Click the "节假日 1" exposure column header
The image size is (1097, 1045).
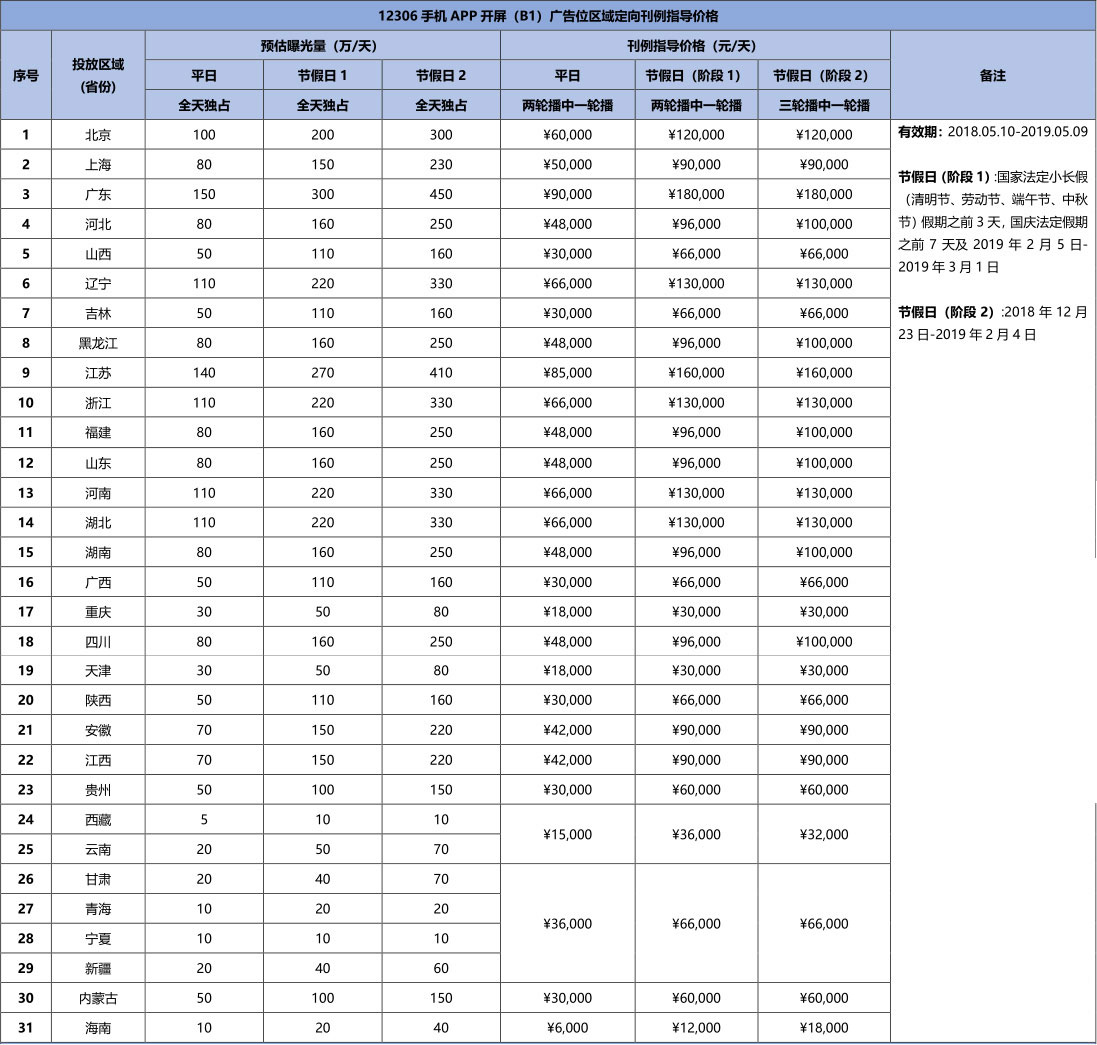(x=323, y=76)
